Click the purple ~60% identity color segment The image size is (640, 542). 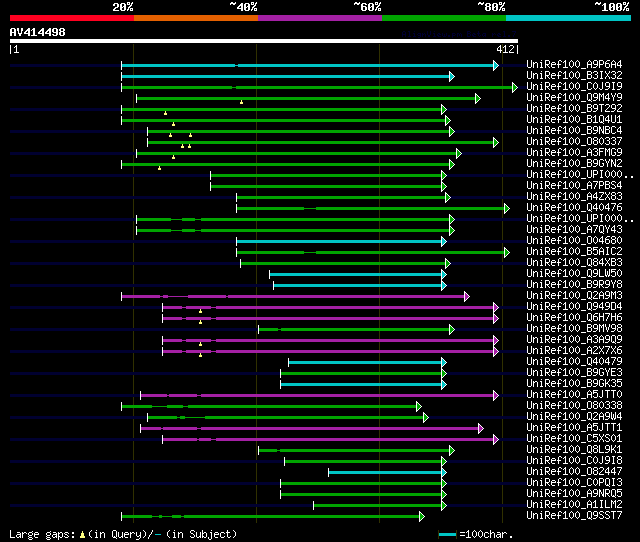click(x=320, y=18)
